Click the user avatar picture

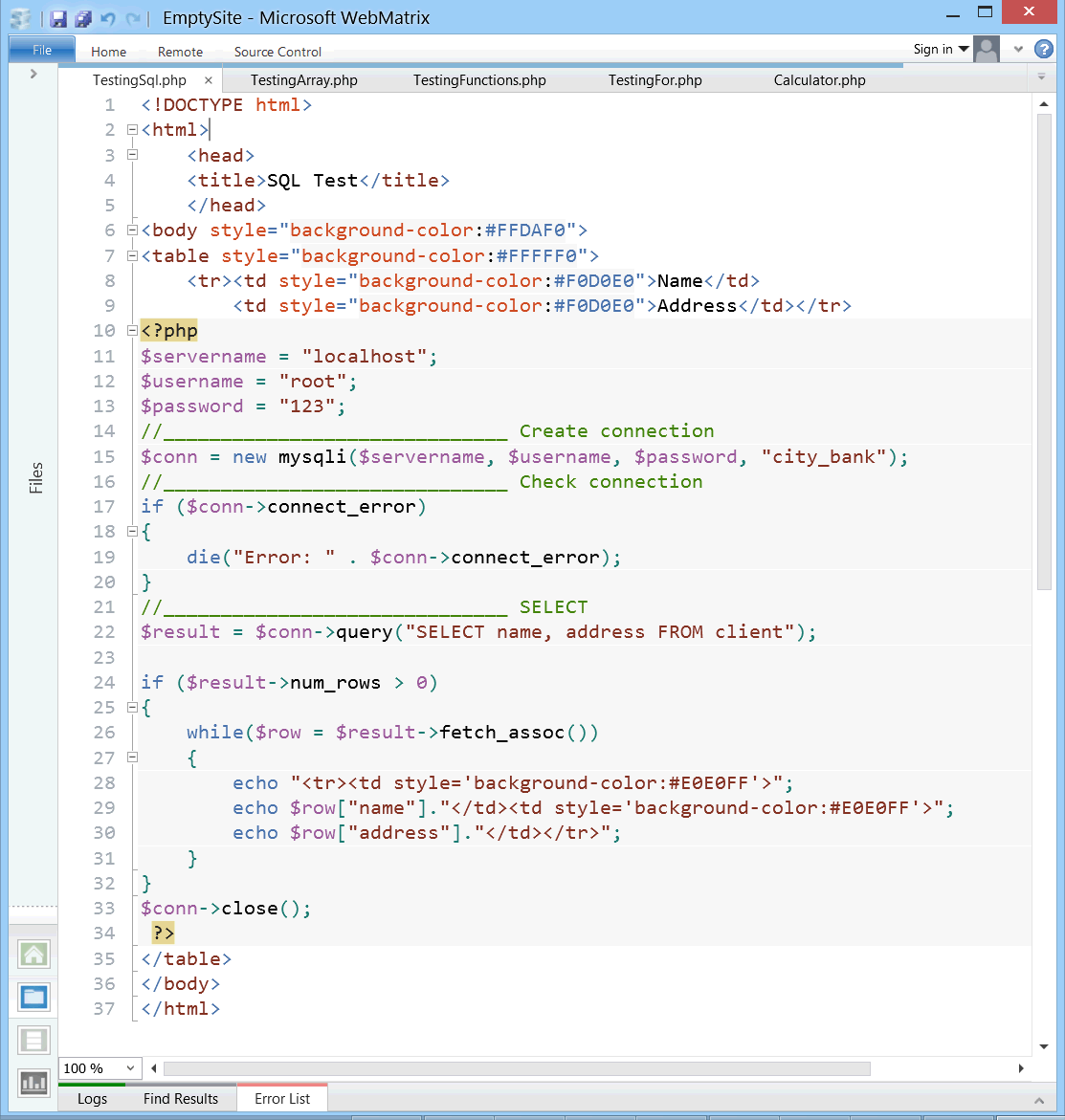pos(987,50)
